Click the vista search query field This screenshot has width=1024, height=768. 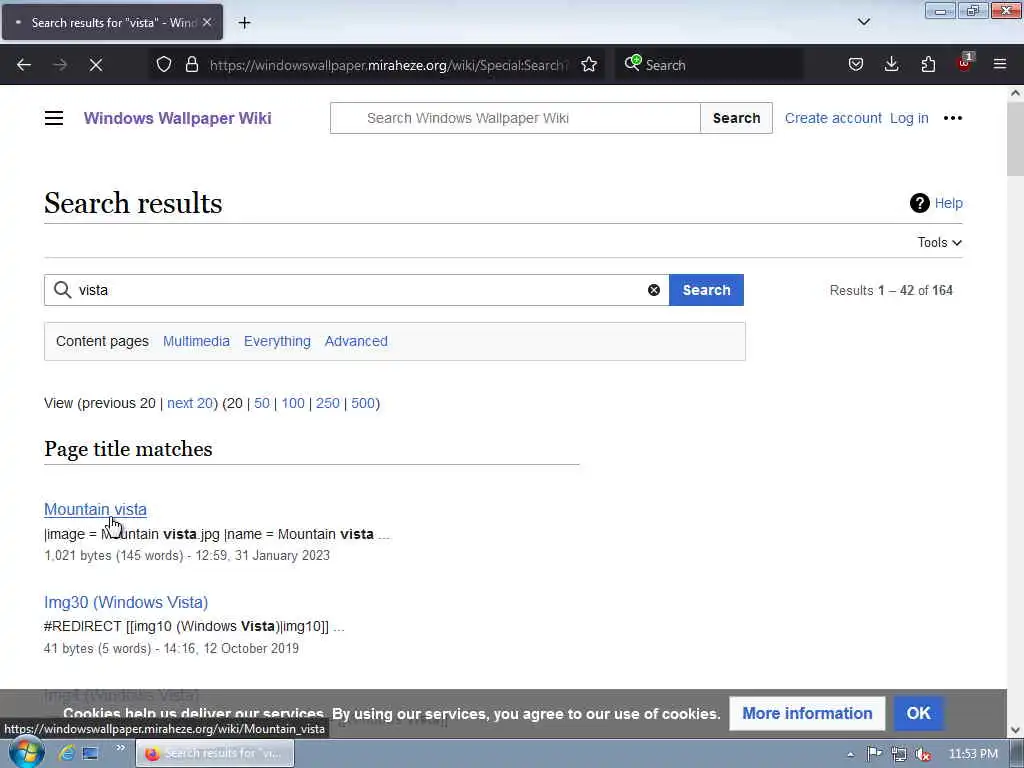(359, 290)
